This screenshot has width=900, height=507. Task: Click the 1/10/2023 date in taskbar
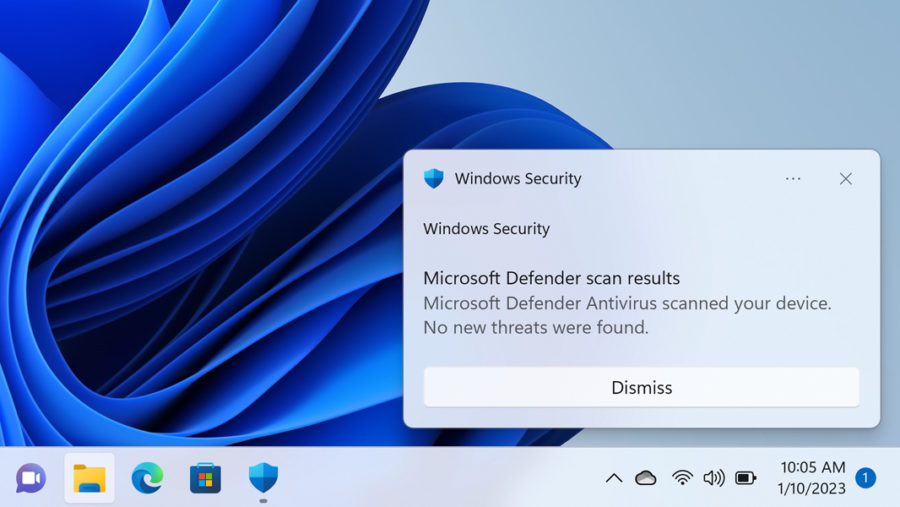point(812,489)
